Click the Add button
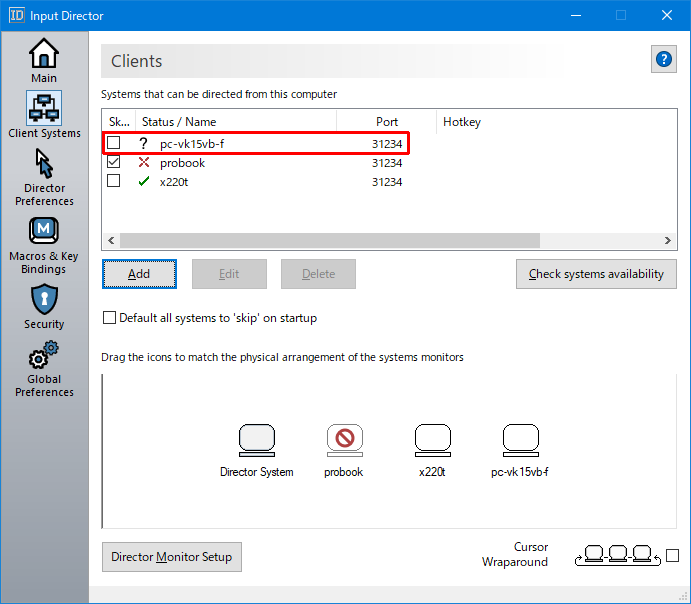This screenshot has height=604, width=691. click(139, 274)
